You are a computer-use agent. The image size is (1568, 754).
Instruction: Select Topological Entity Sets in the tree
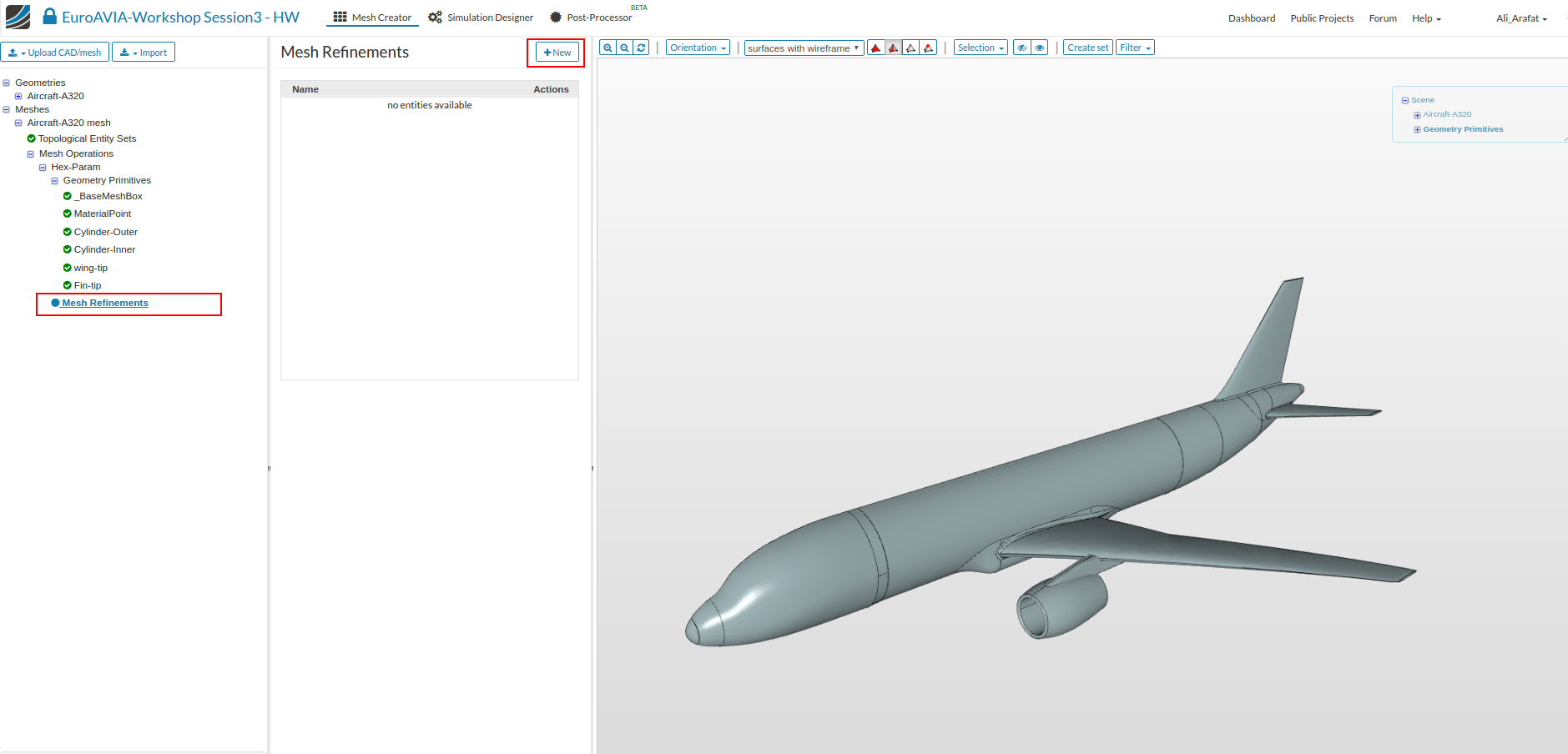(87, 138)
